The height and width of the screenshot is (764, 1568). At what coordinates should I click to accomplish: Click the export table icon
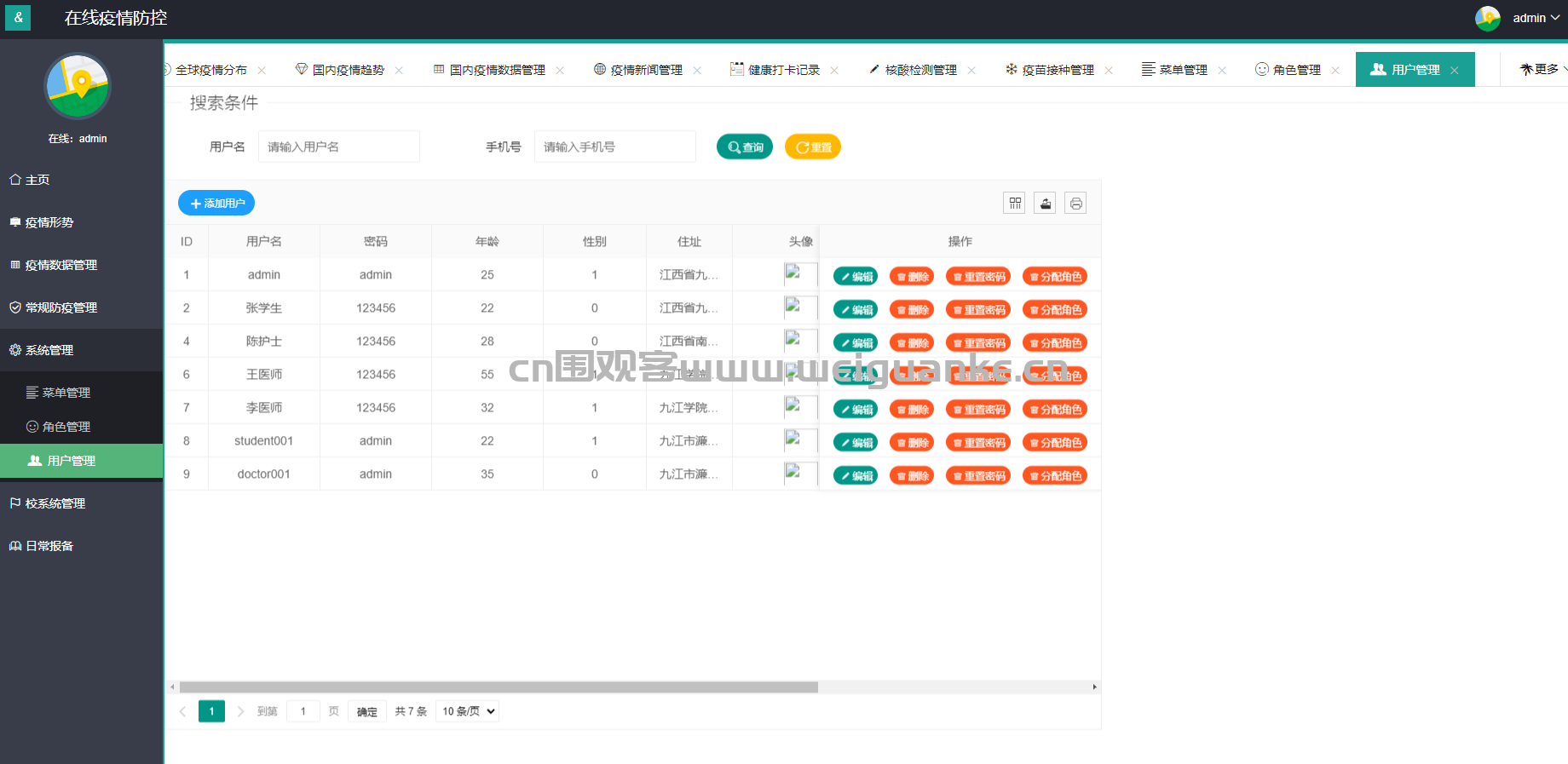(1045, 204)
